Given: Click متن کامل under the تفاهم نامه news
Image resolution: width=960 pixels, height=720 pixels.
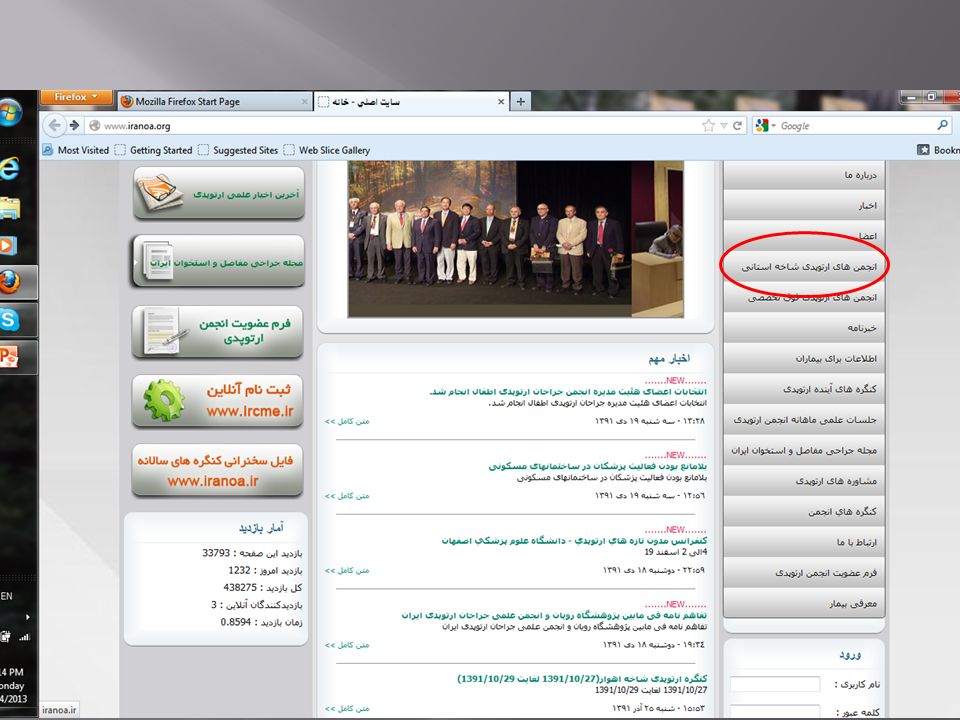Looking at the screenshot, I should [347, 645].
